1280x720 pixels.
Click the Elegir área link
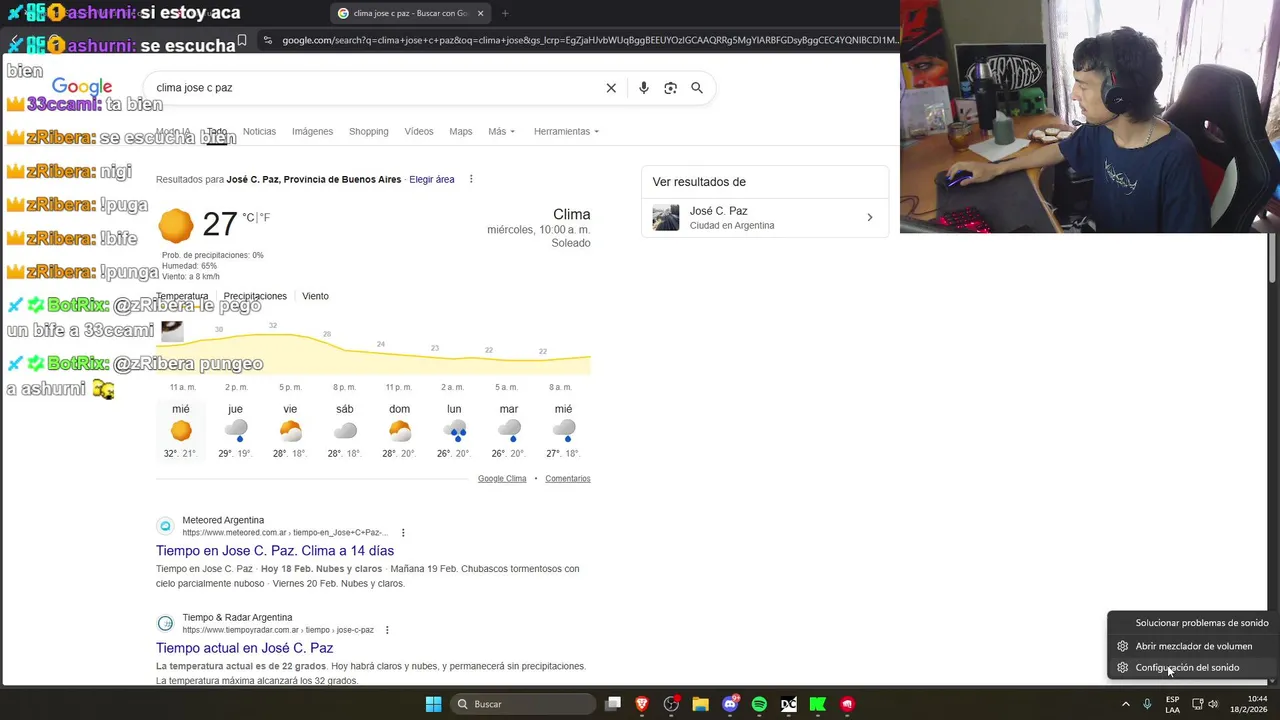pos(432,180)
